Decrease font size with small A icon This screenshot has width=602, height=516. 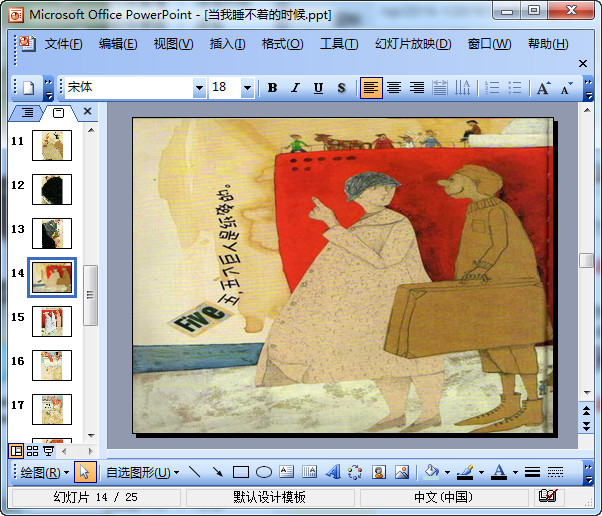[566, 88]
